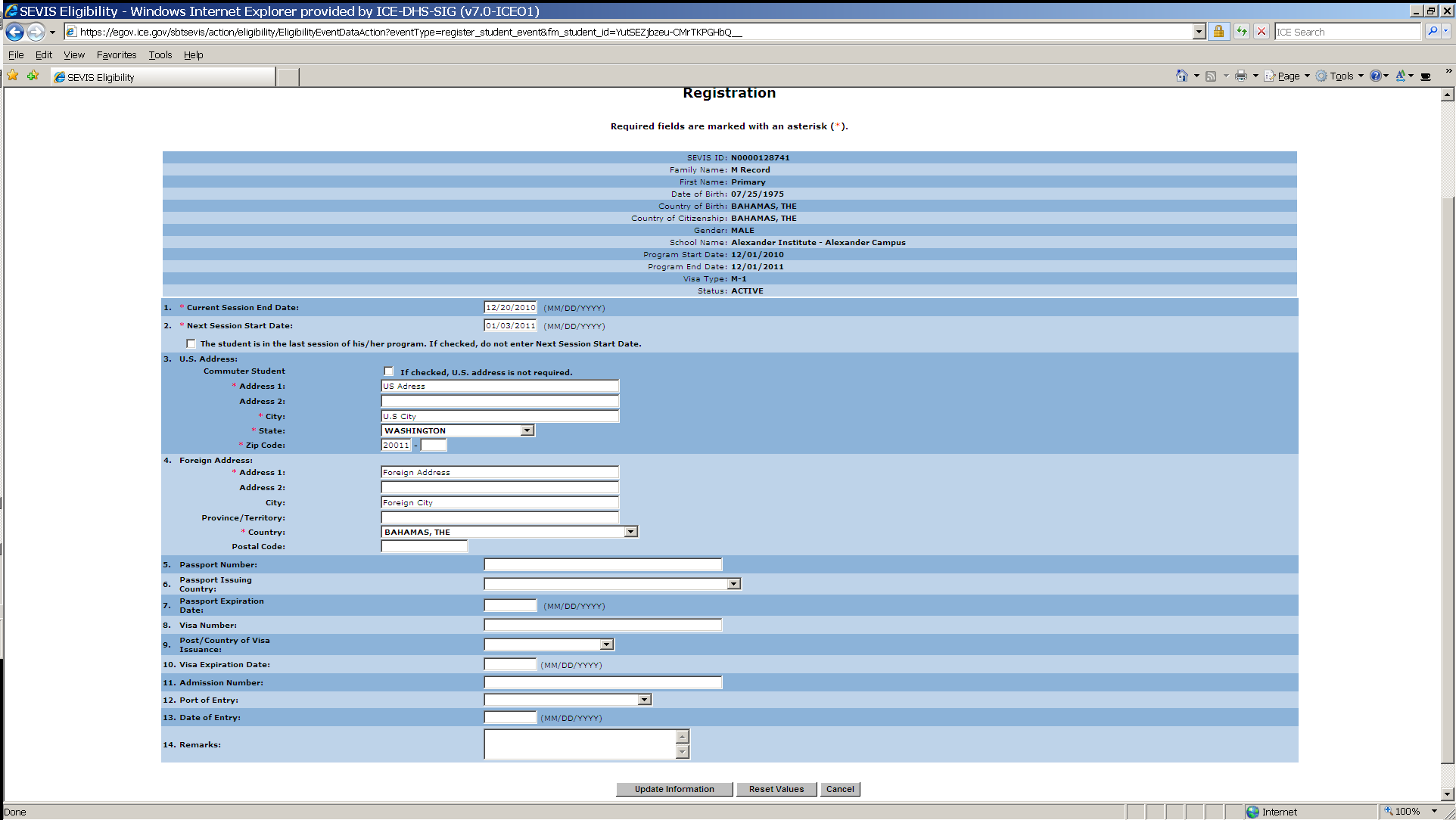Click the Refresh page icon
This screenshot has height=820, width=1456.
tap(1242, 32)
